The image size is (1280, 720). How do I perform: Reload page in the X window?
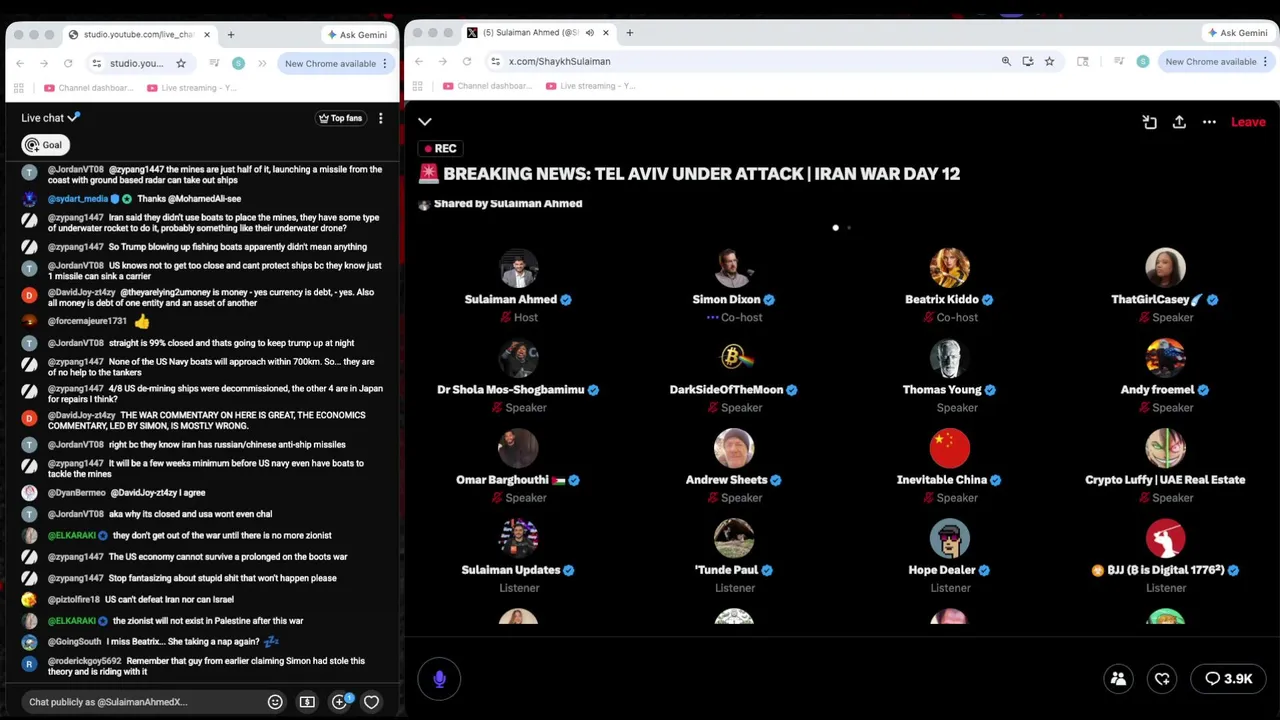(467, 61)
